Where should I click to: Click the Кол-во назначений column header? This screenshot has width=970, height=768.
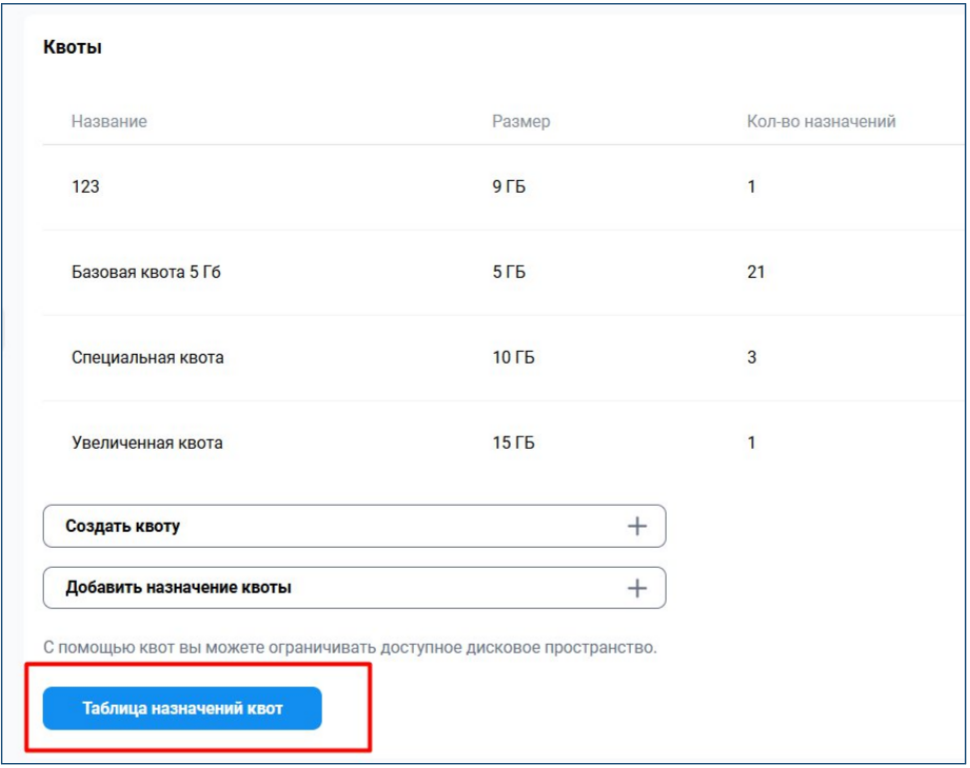[x=821, y=121]
